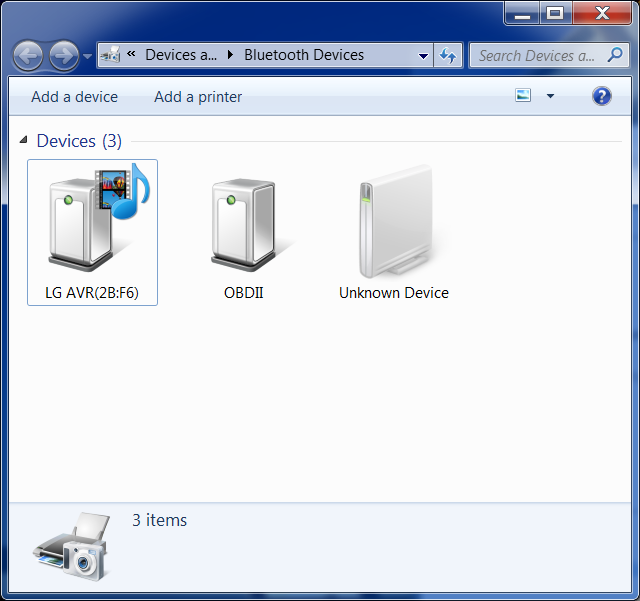Click the Bluetooth Devices breadcrumb

click(x=304, y=55)
